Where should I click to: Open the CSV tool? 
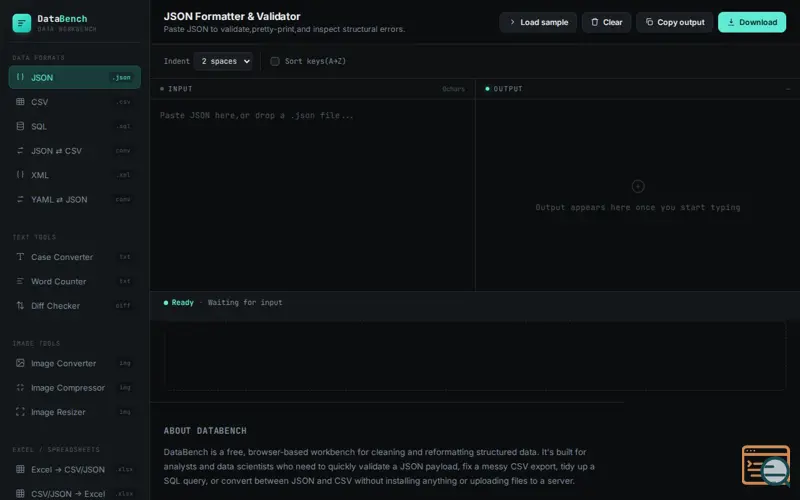[x=74, y=102]
